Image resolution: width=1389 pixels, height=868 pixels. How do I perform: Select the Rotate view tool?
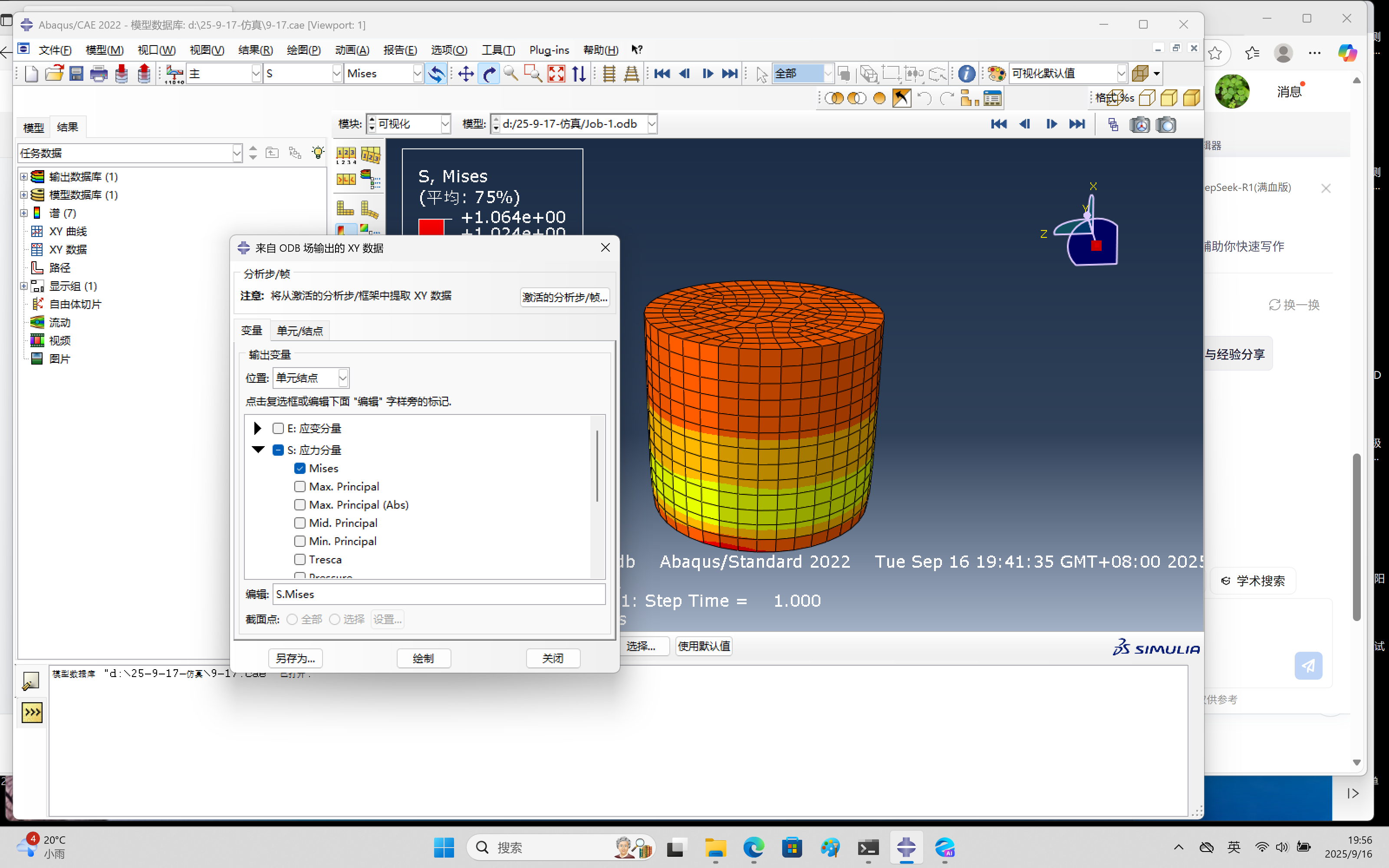[488, 74]
